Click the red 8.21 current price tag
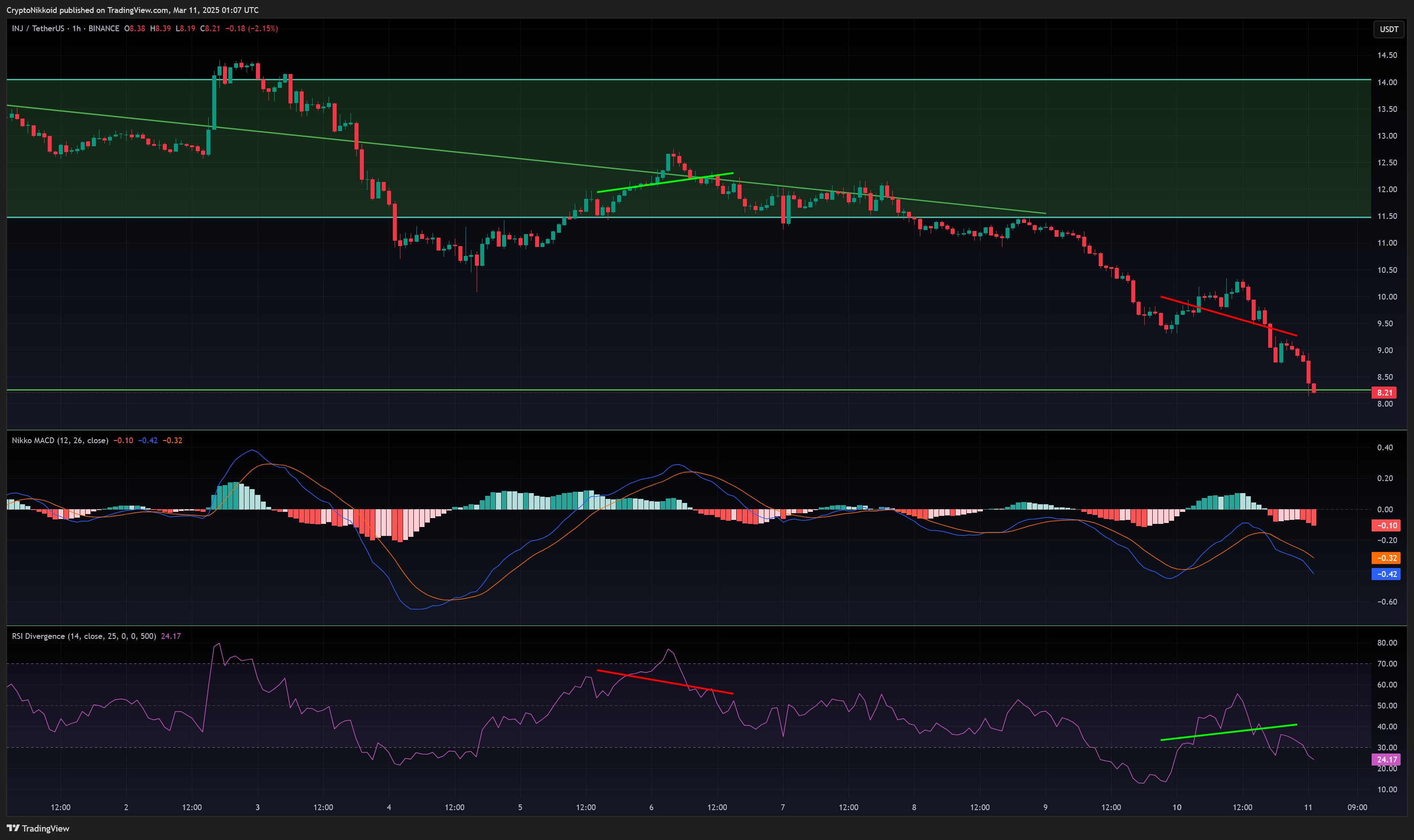 pos(1385,392)
